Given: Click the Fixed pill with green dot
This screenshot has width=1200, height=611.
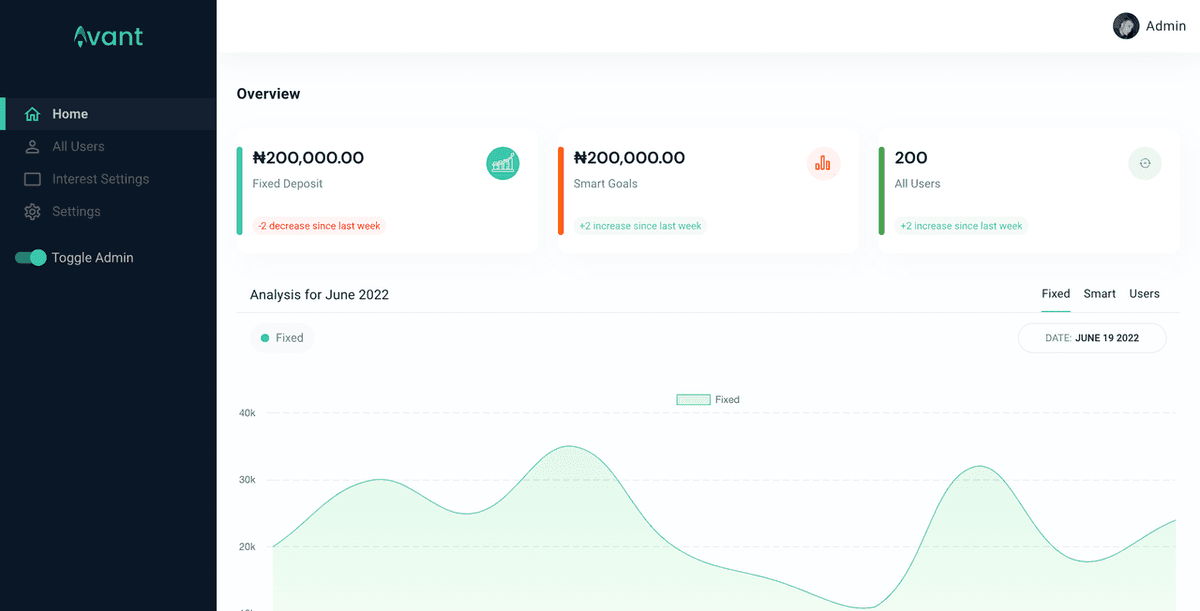Looking at the screenshot, I should point(282,338).
